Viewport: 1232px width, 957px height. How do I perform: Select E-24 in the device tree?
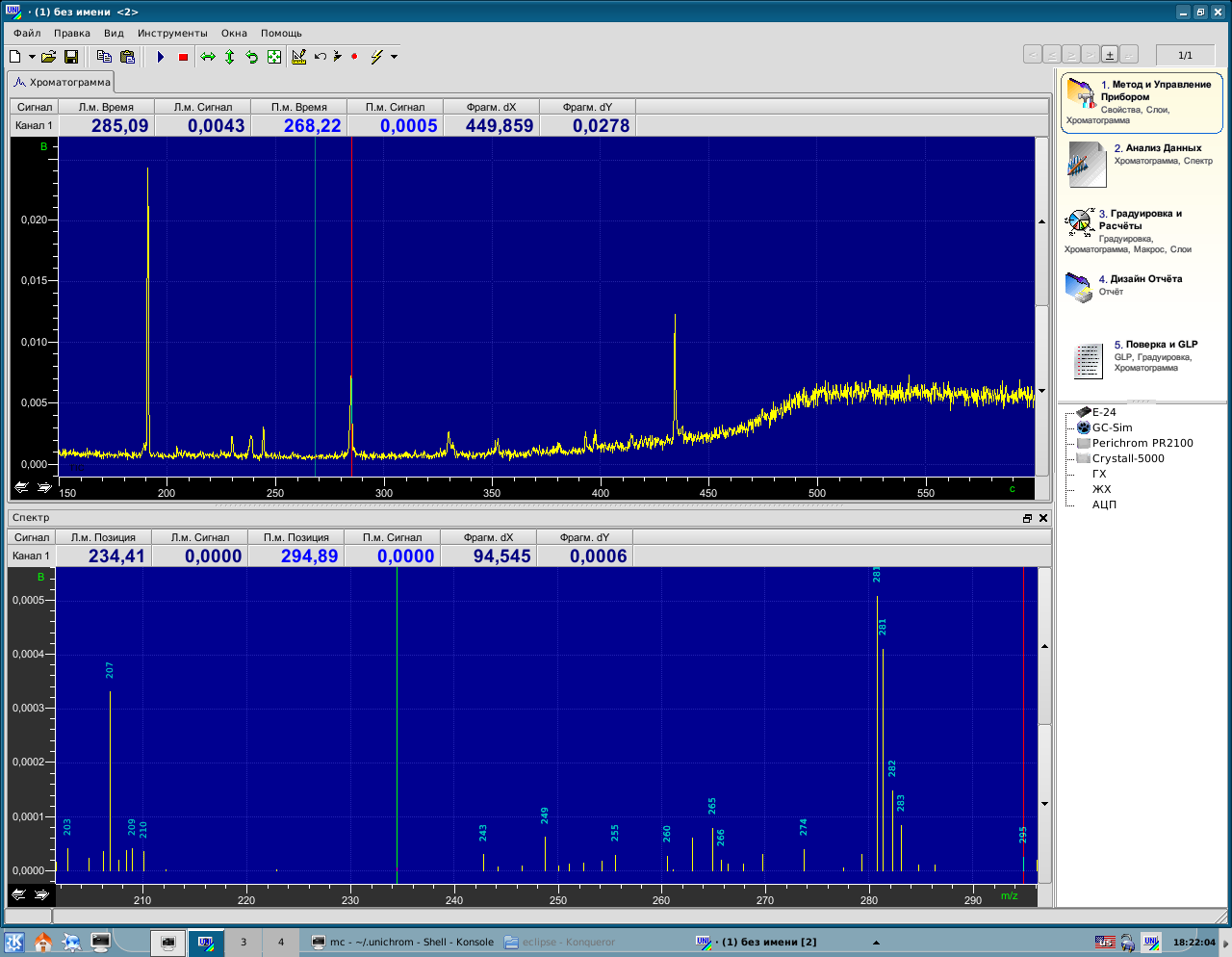click(1104, 412)
